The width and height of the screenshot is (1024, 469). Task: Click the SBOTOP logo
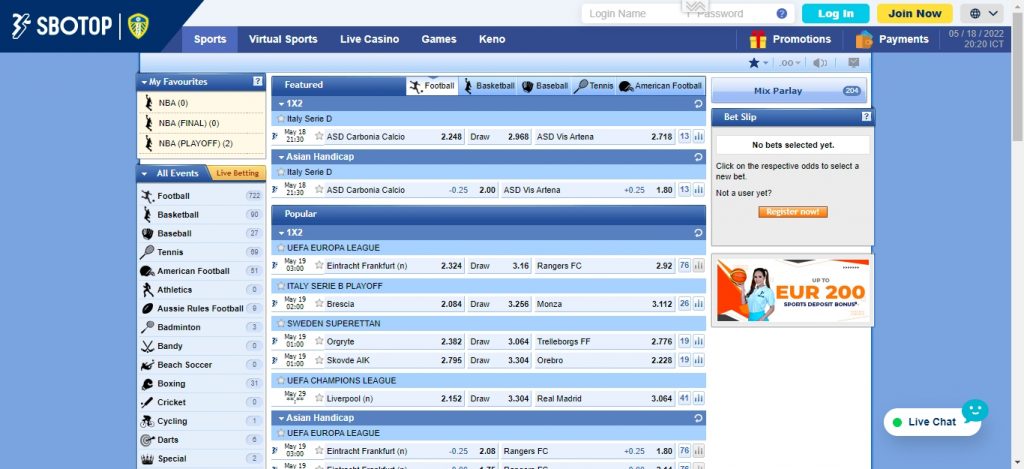pos(63,26)
